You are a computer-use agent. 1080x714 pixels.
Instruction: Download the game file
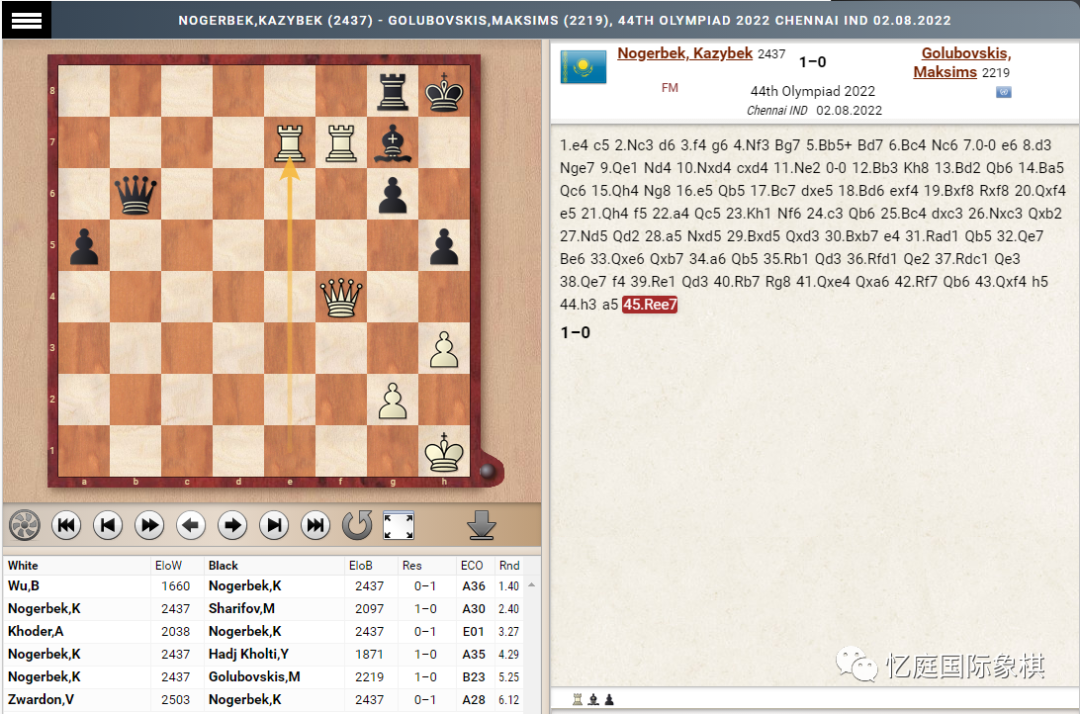coord(481,525)
